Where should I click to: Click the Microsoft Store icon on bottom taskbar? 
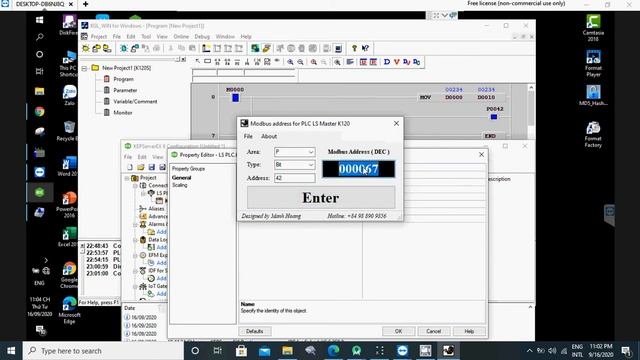coord(241,351)
